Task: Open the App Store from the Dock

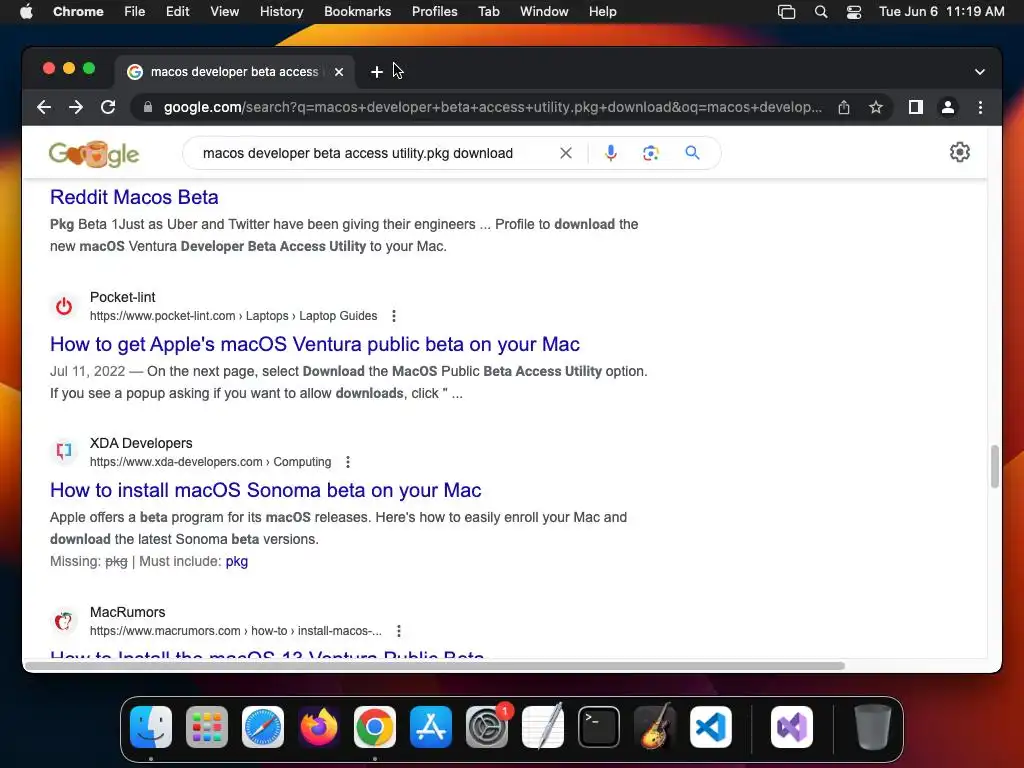Action: (431, 727)
